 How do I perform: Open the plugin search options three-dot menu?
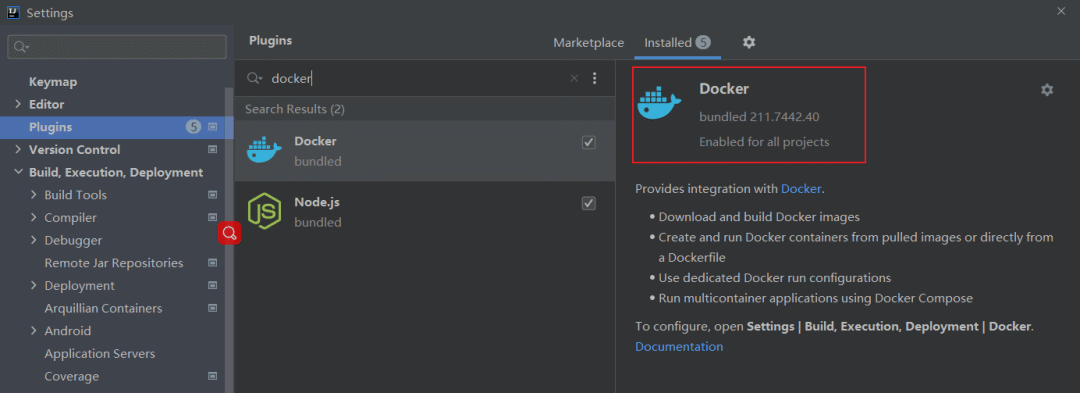(x=594, y=78)
